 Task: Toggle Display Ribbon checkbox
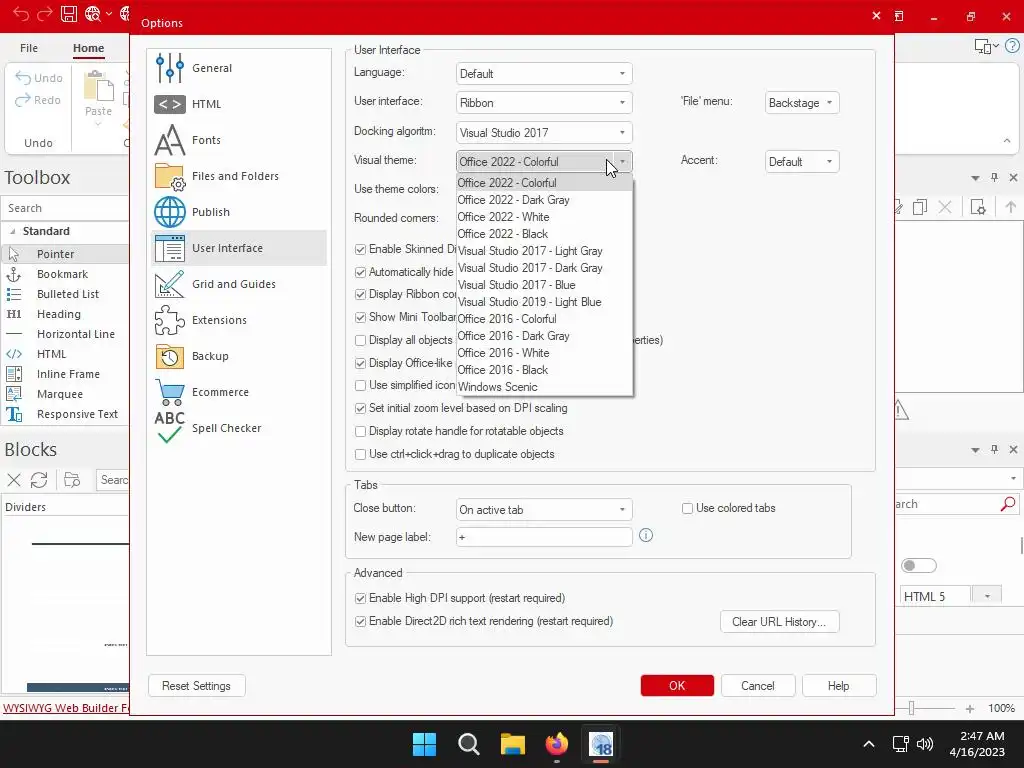pos(360,295)
